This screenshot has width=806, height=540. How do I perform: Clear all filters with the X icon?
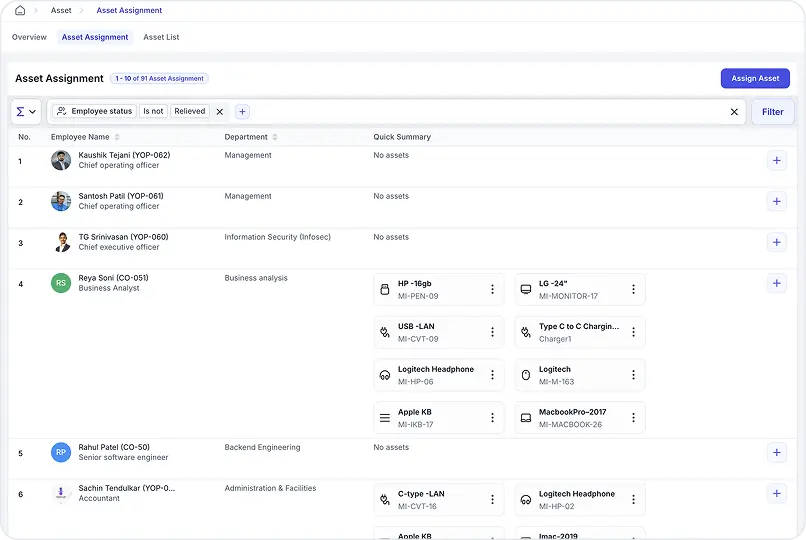point(734,112)
